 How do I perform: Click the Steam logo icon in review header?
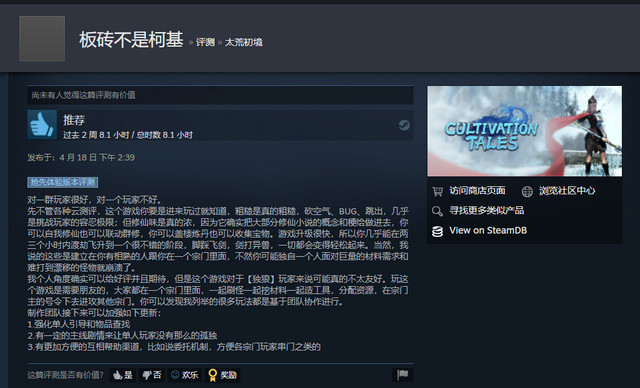click(404, 125)
